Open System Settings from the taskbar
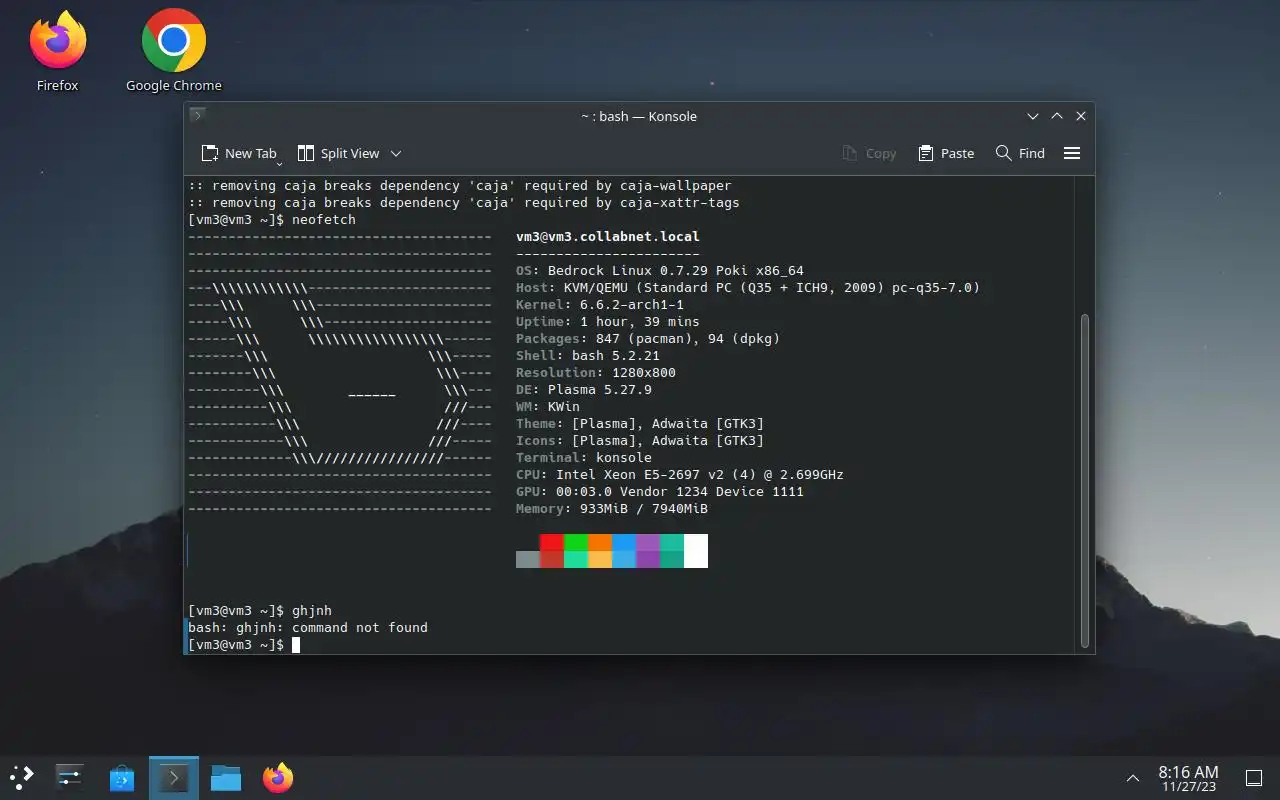1280x800 pixels. [70, 777]
